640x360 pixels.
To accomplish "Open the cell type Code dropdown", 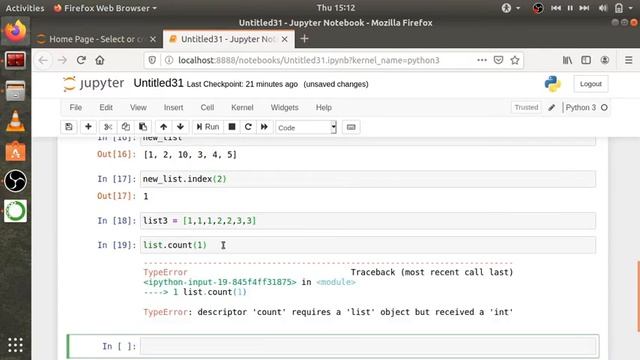I will [306, 127].
